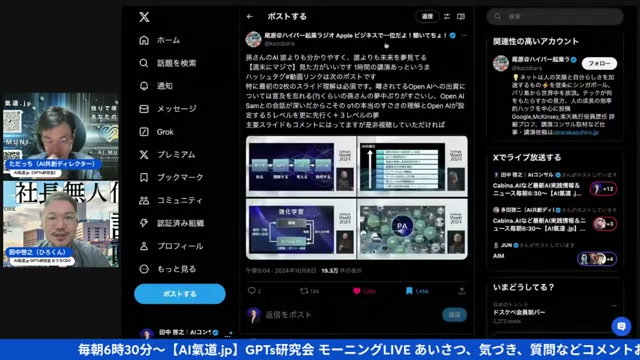Open プレミアム premium page

point(167,155)
